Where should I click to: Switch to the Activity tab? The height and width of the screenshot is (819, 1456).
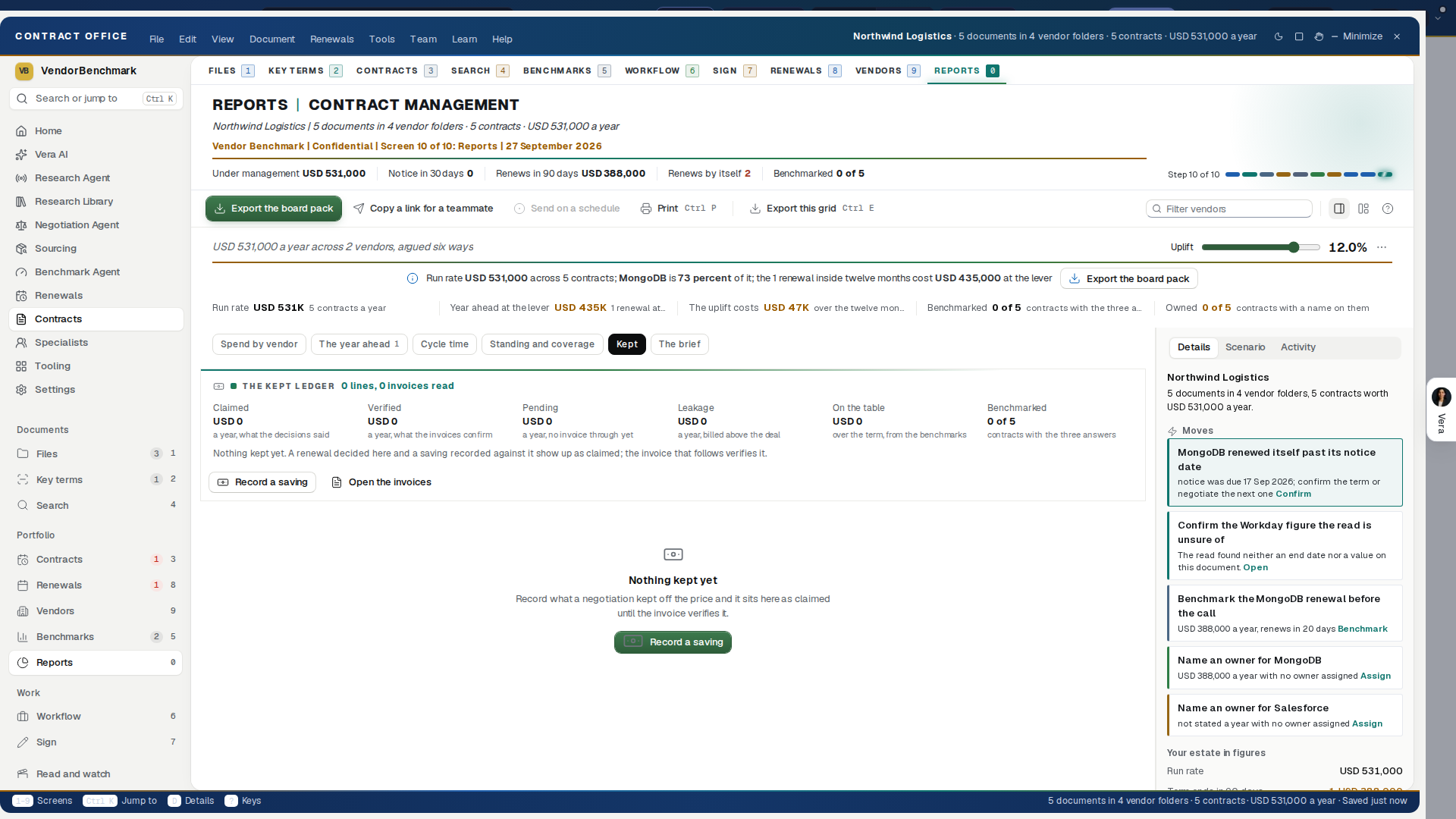[1298, 347]
